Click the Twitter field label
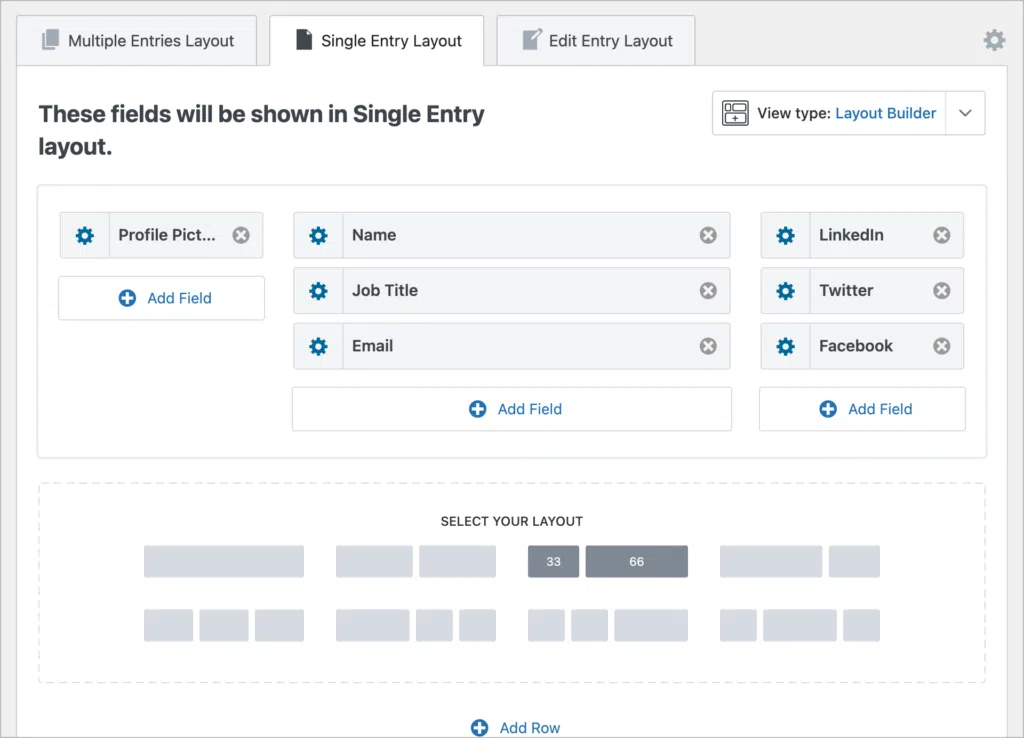Image resolution: width=1024 pixels, height=738 pixels. point(846,291)
